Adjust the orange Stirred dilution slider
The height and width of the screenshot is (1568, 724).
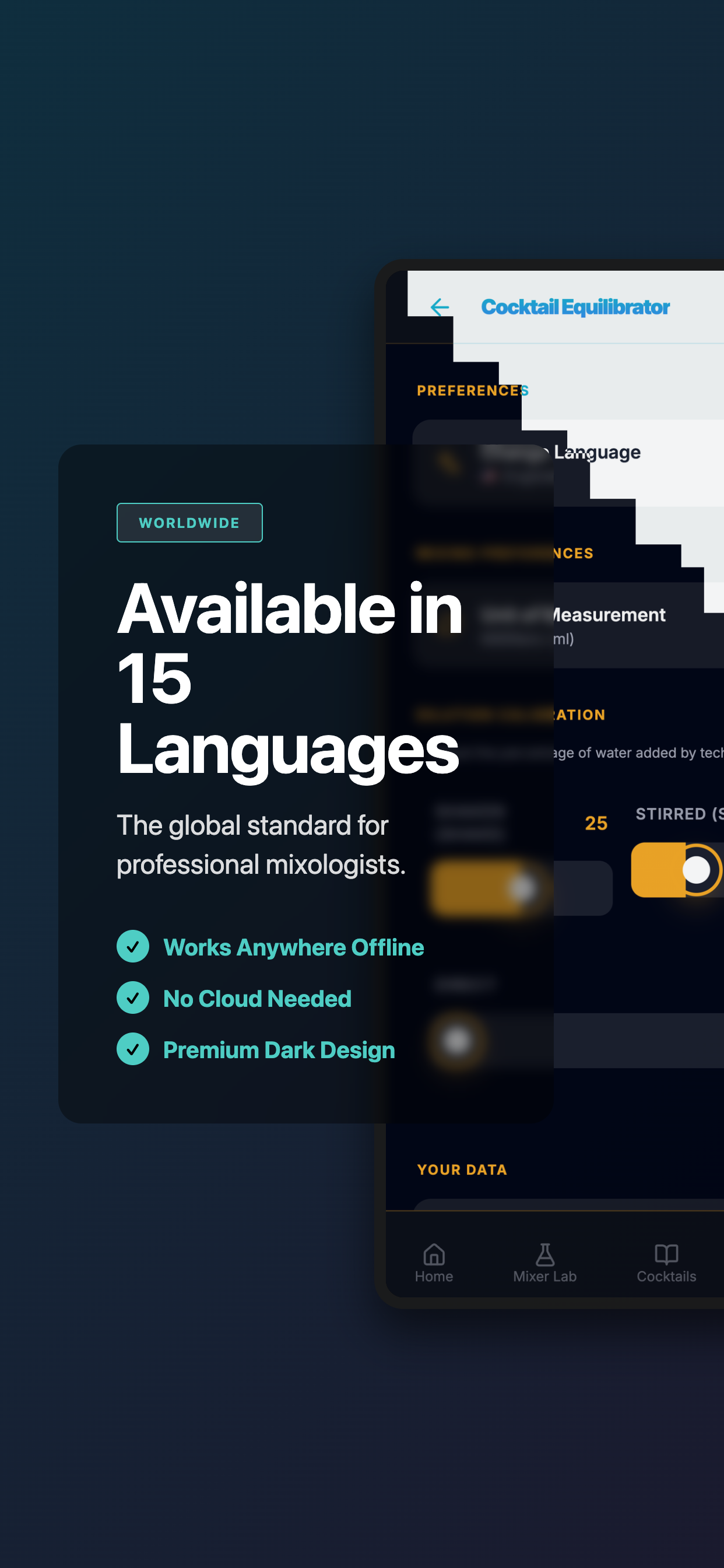(x=677, y=870)
